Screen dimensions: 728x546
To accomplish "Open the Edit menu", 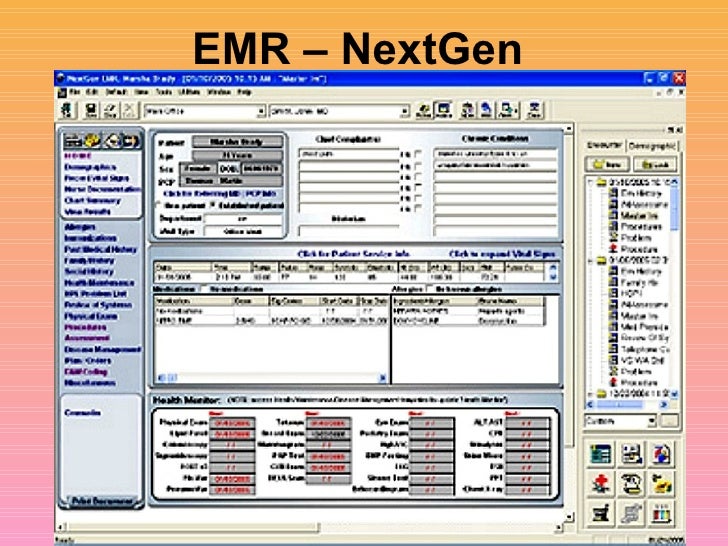I will [x=92, y=92].
